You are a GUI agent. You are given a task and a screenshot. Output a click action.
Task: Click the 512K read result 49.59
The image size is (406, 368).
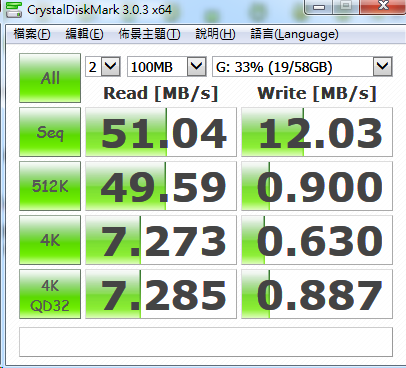click(161, 186)
